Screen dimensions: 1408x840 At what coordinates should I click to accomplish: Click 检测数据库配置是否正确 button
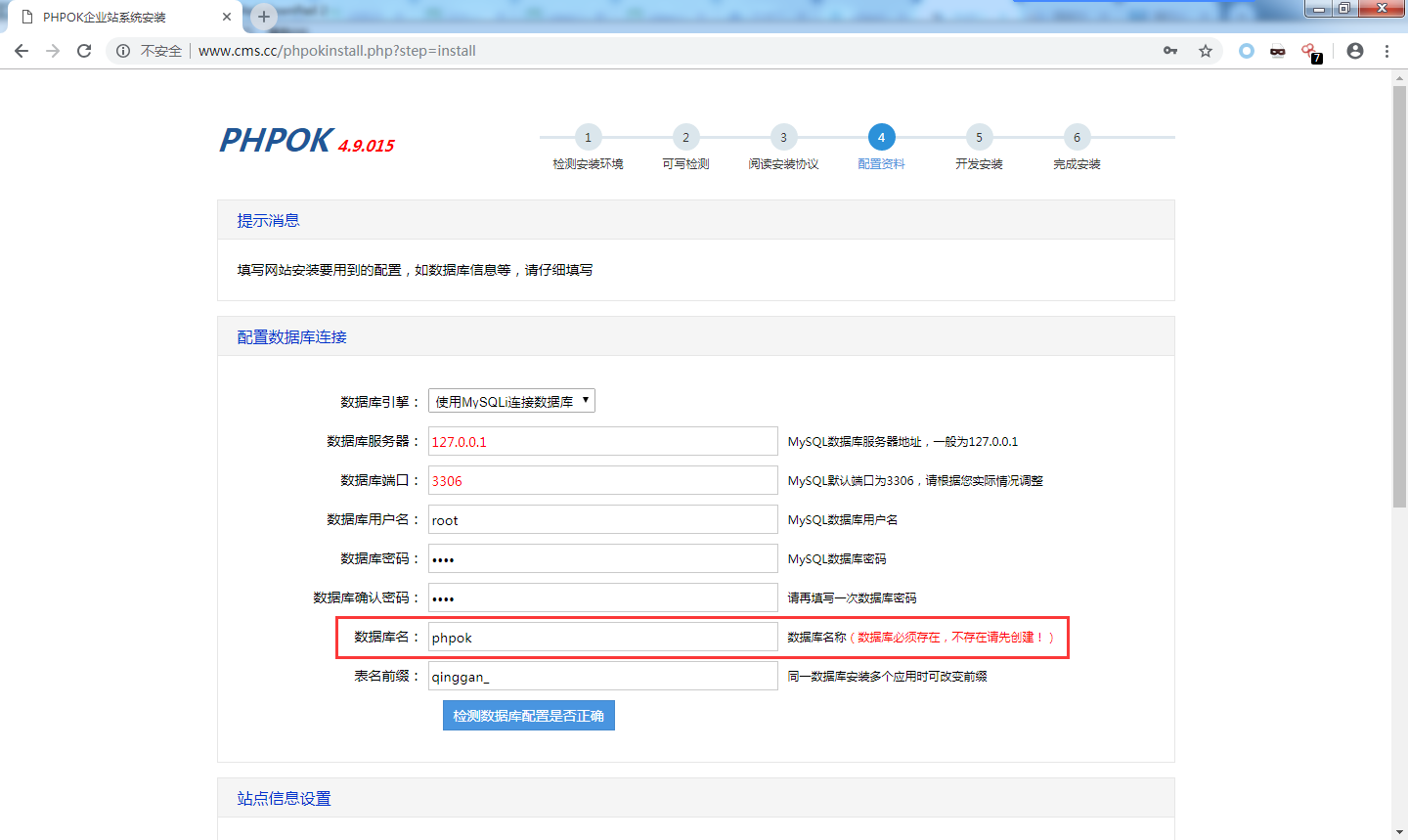529,716
